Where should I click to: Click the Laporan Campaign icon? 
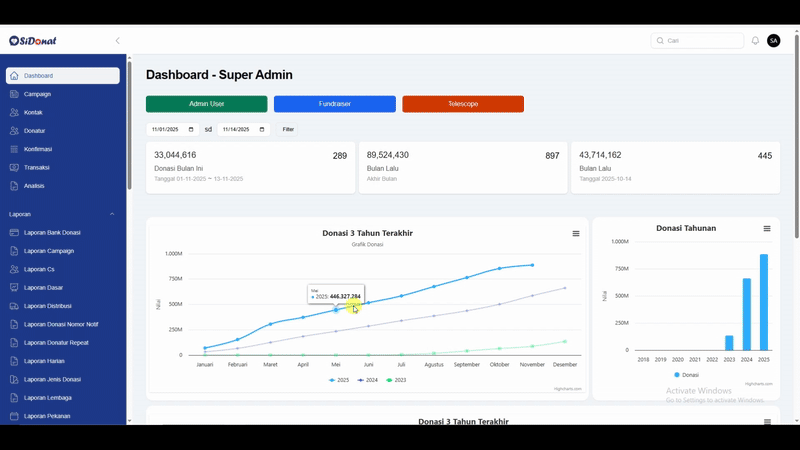point(14,251)
